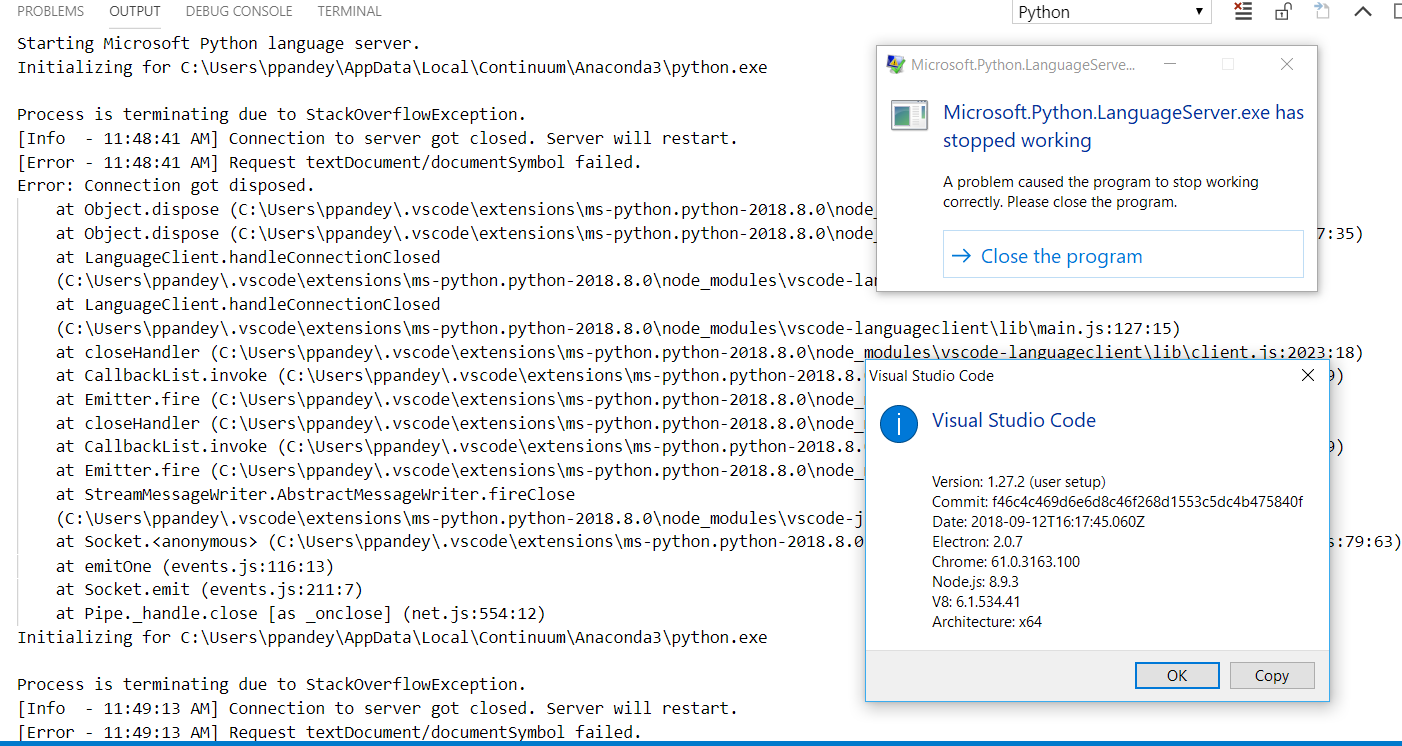Screen dimensions: 1402x746
Task: Toggle the output scroll lock icon
Action: 1283,12
